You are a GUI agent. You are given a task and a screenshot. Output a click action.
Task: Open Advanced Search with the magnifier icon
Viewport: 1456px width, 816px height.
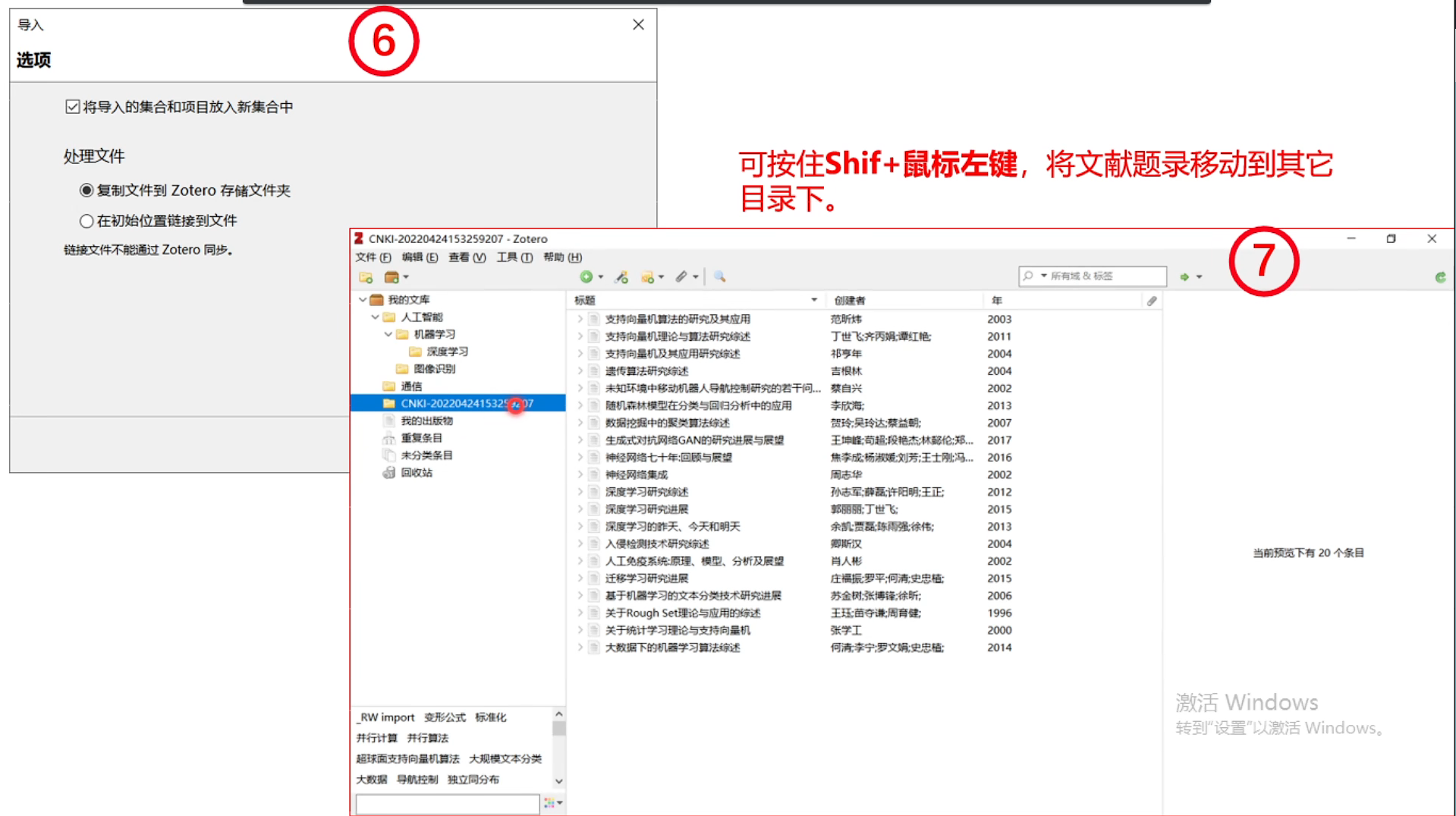(719, 276)
